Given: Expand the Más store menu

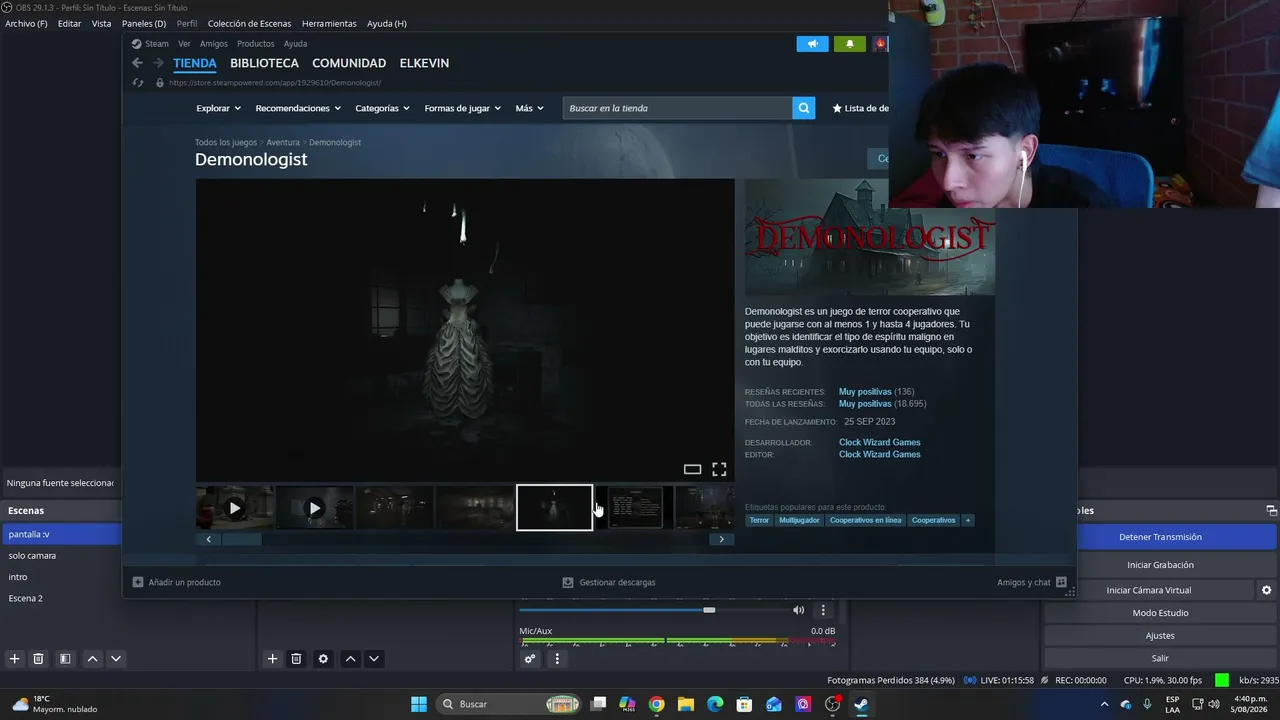Looking at the screenshot, I should point(530,108).
